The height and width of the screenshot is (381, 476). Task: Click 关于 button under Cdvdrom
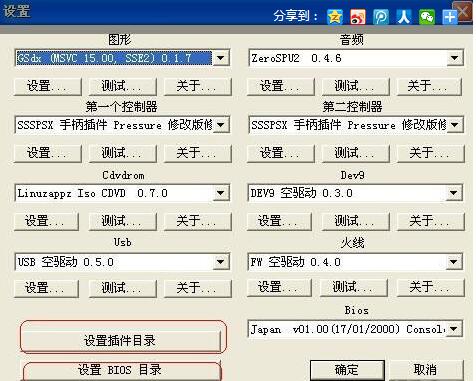click(x=198, y=222)
